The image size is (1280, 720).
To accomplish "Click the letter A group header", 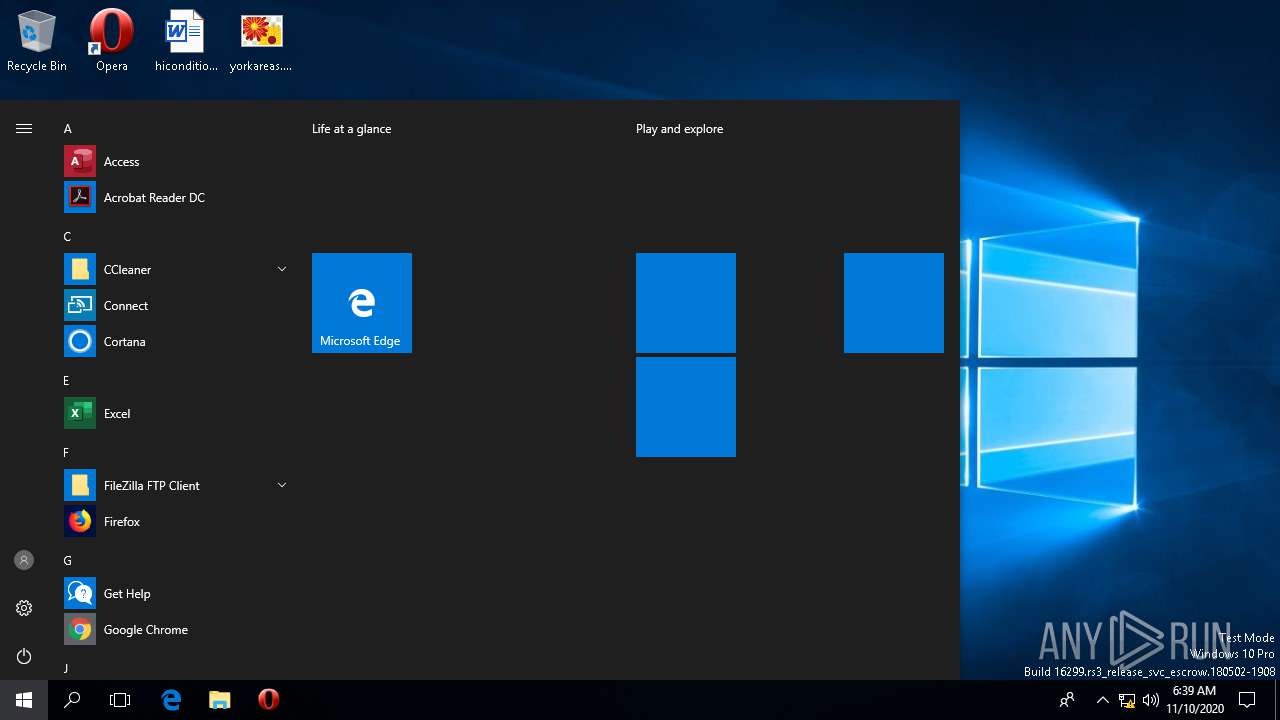I will [x=68, y=129].
